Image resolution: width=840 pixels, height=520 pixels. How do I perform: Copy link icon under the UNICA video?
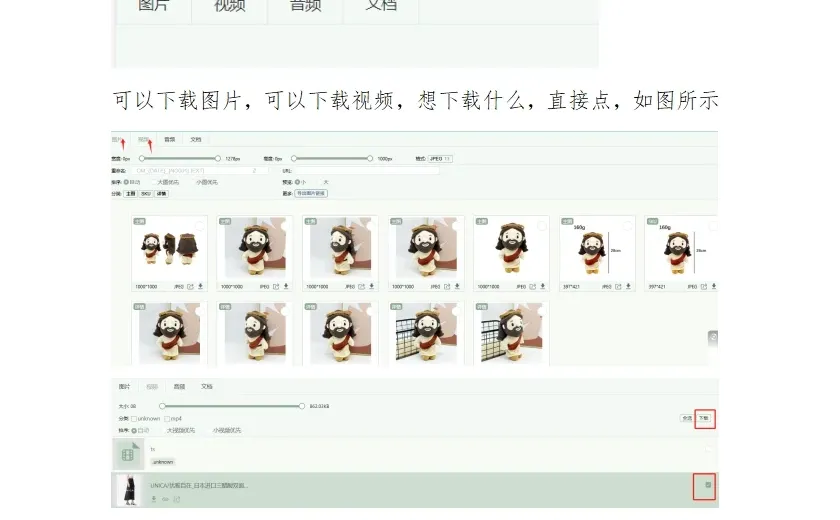(166, 499)
